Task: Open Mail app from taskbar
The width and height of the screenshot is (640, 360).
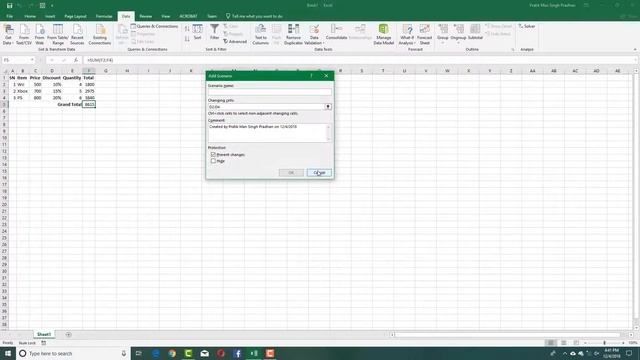Action: pyautogui.click(x=204, y=353)
